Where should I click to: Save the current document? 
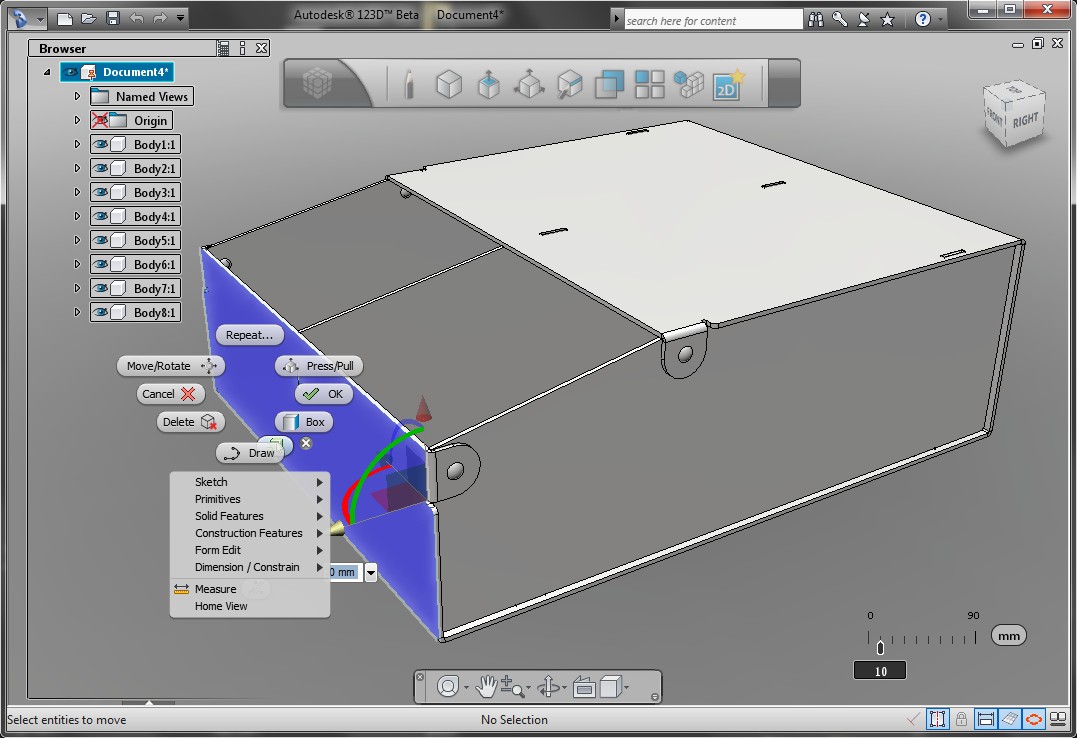point(113,19)
